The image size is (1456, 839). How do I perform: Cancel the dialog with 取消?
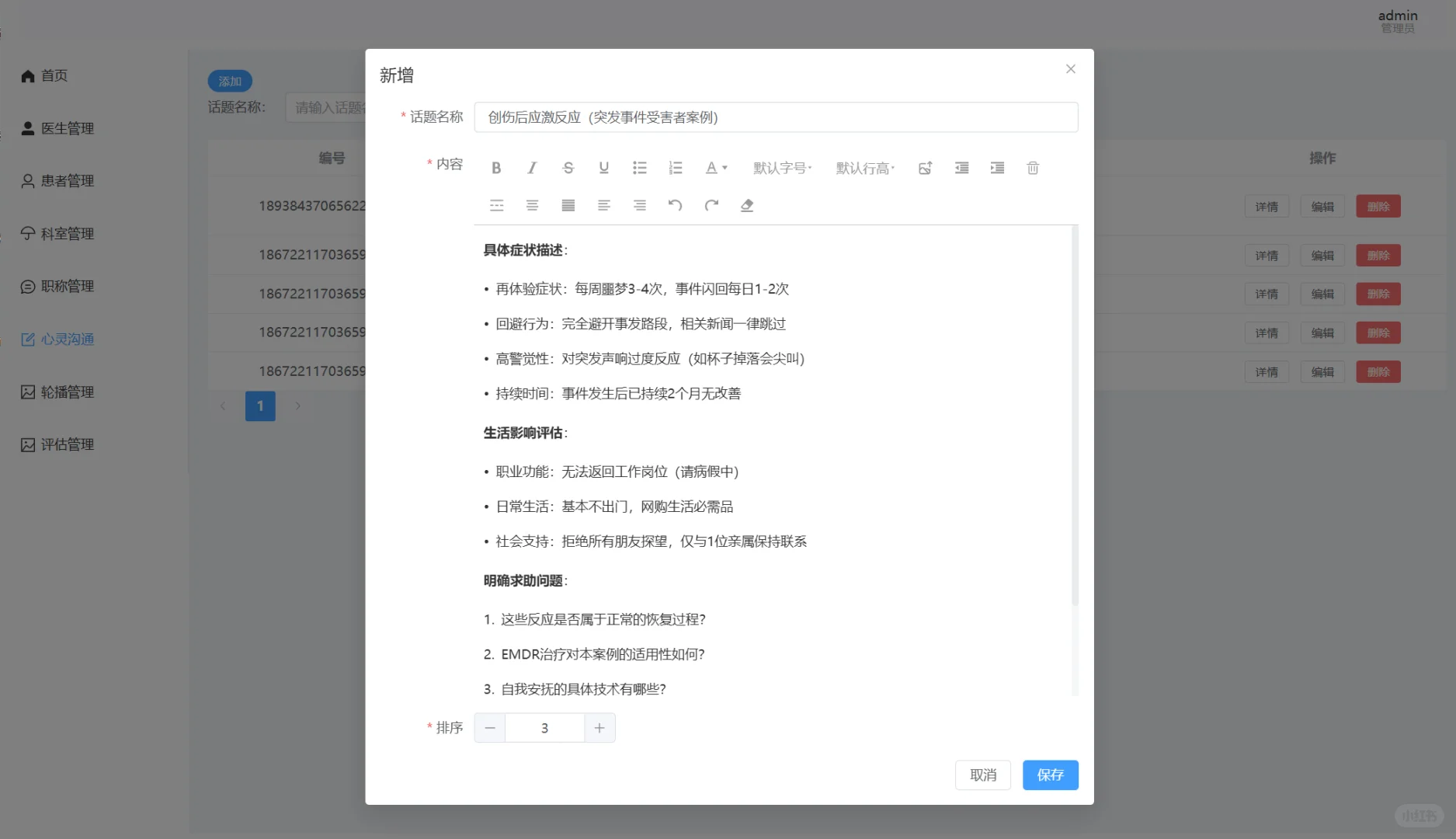[x=982, y=775]
